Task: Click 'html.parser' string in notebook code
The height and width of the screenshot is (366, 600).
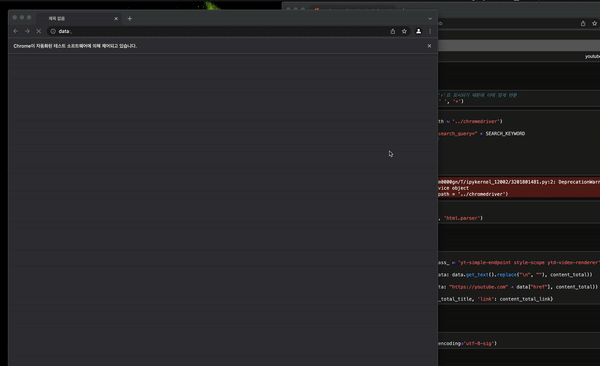Action: pyautogui.click(x=463, y=218)
